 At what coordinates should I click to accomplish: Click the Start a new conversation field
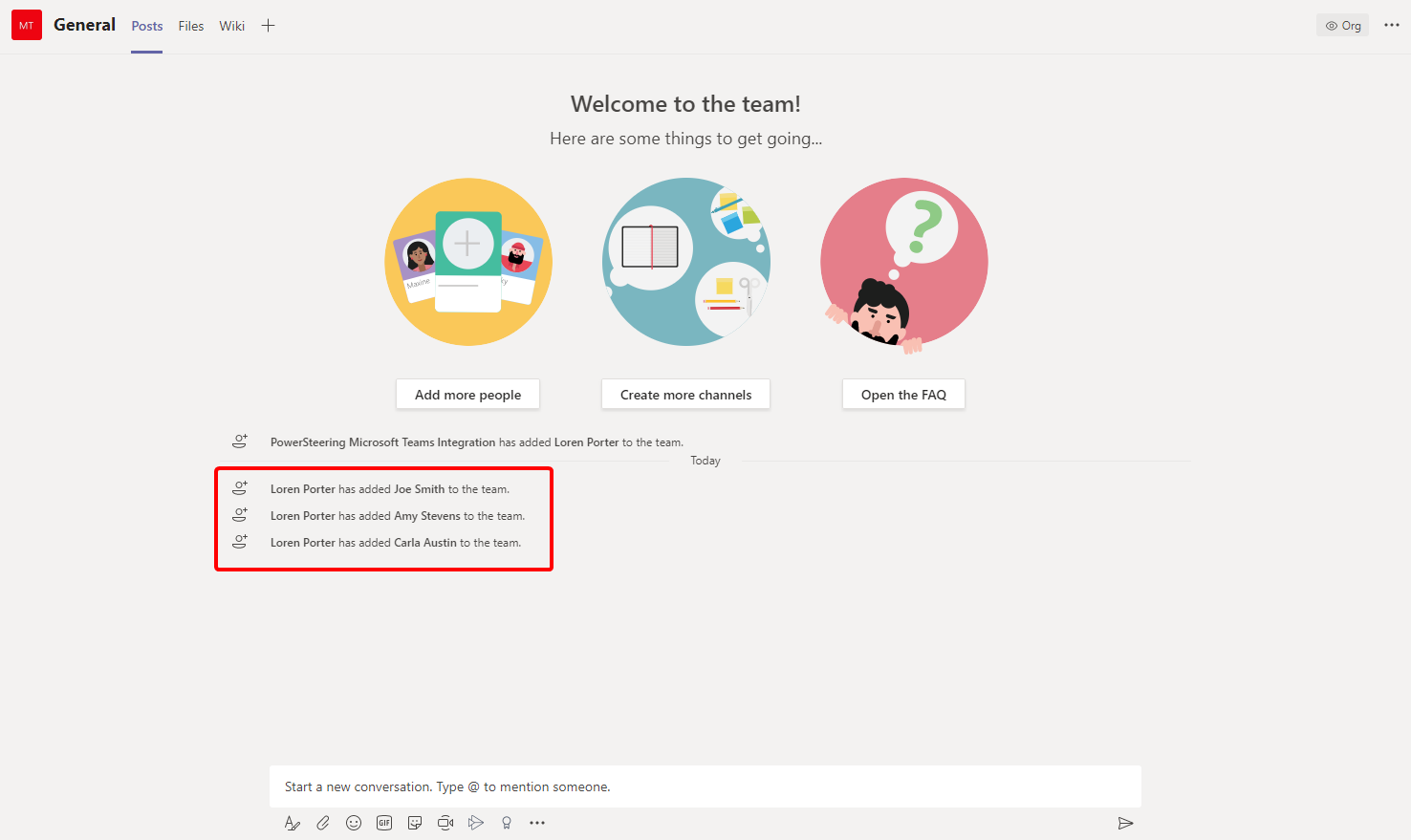(705, 786)
